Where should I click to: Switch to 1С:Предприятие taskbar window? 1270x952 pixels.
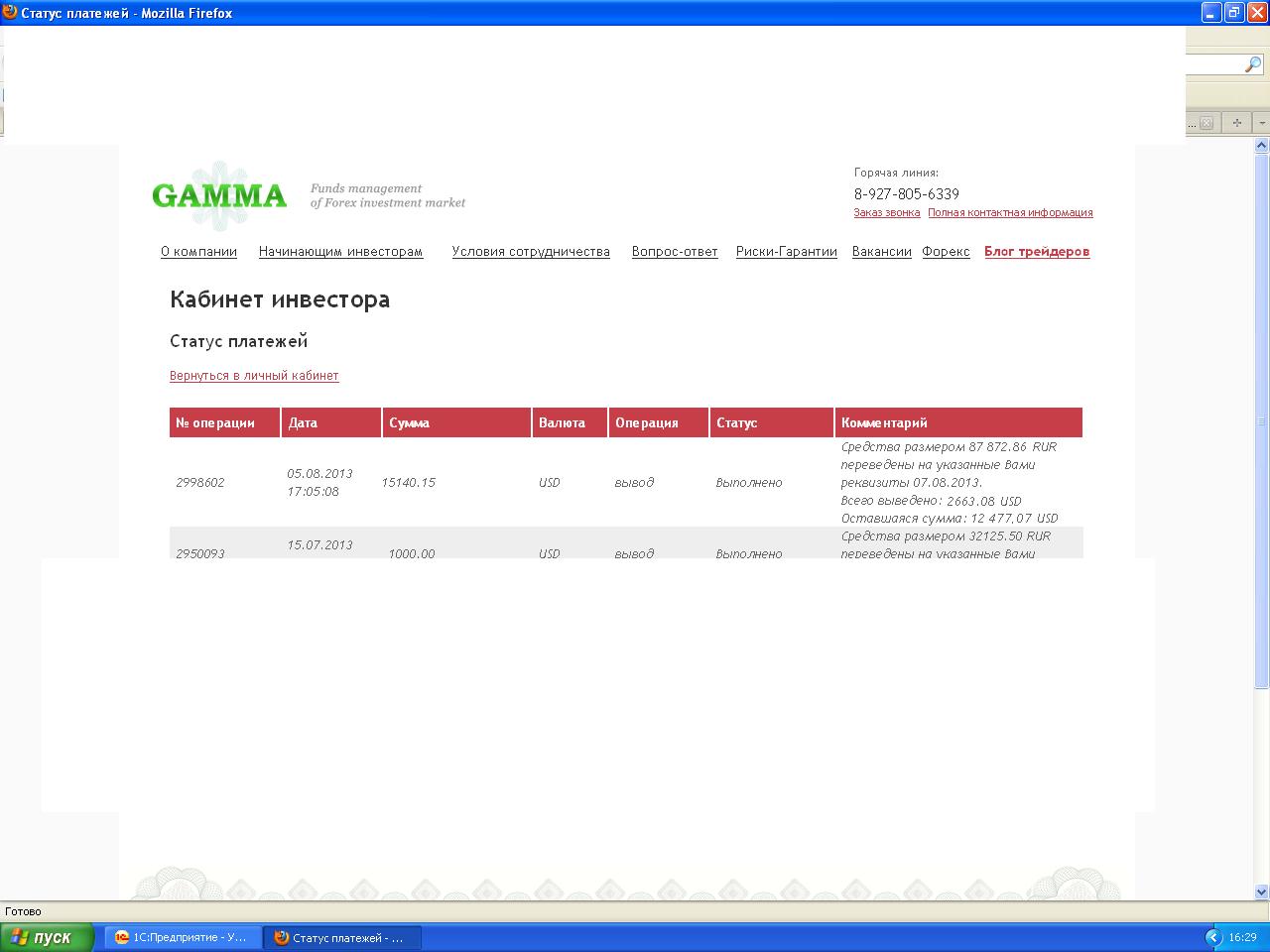(x=183, y=937)
